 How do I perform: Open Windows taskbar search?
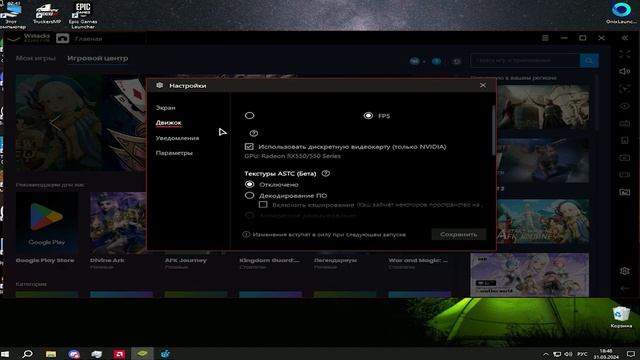[x=27, y=354]
